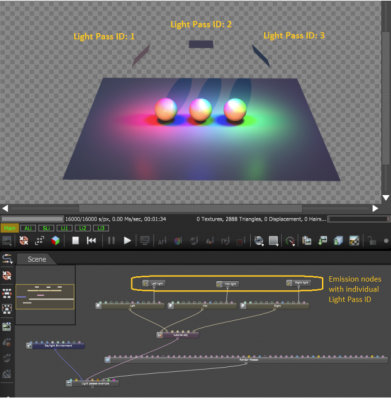Select the Mid light emission node
This screenshot has width=391, height=400.
227,284
